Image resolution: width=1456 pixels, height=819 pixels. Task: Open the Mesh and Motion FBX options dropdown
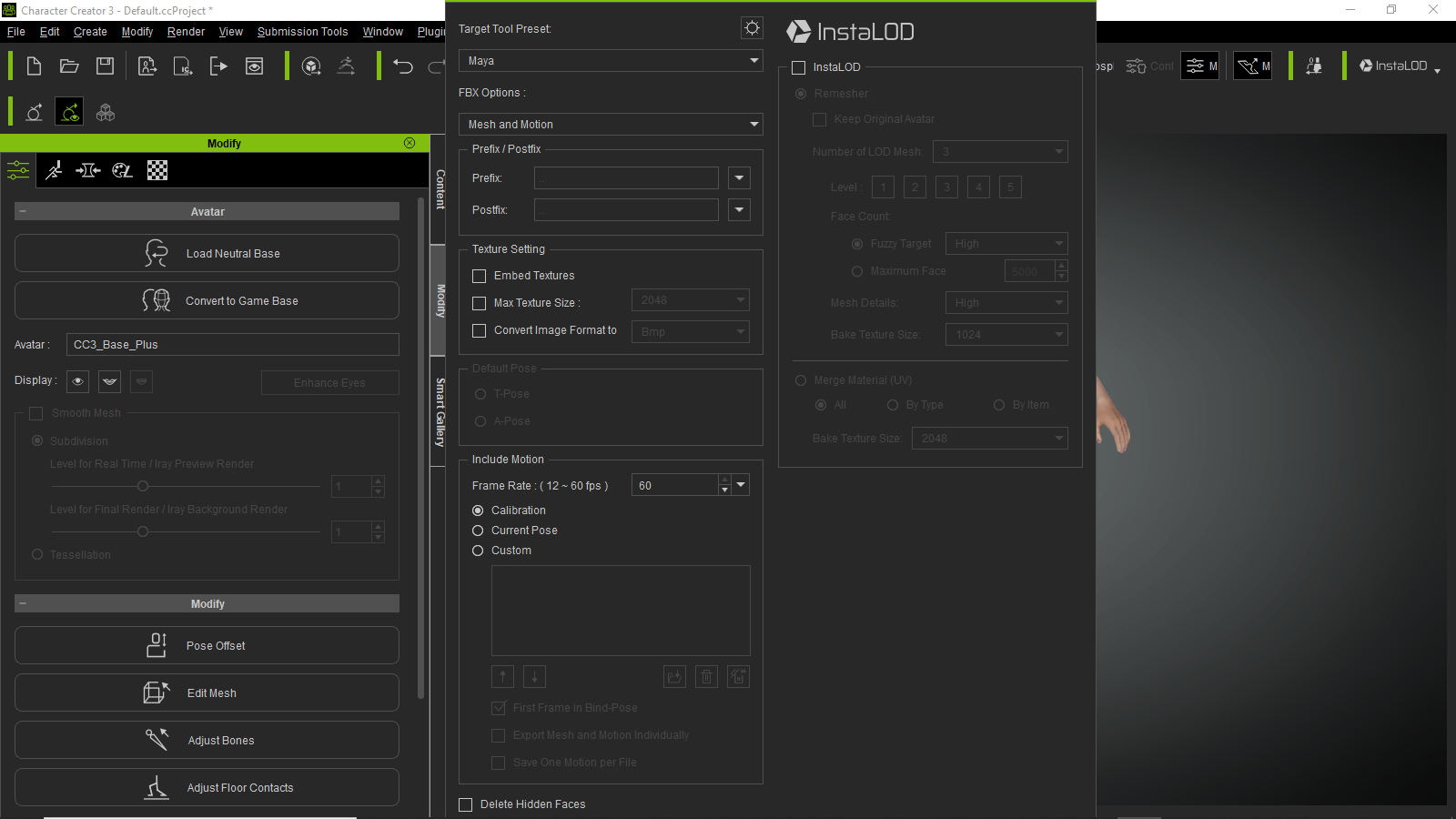611,125
